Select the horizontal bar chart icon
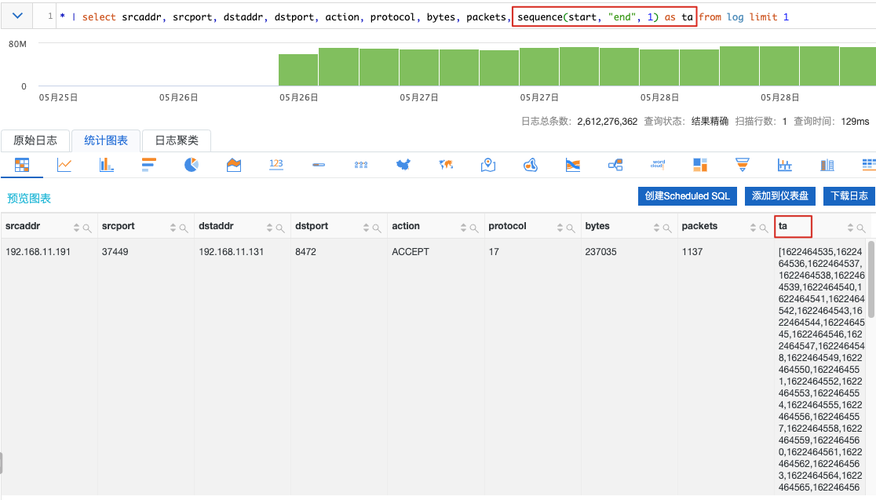The height and width of the screenshot is (500, 876). (149, 165)
